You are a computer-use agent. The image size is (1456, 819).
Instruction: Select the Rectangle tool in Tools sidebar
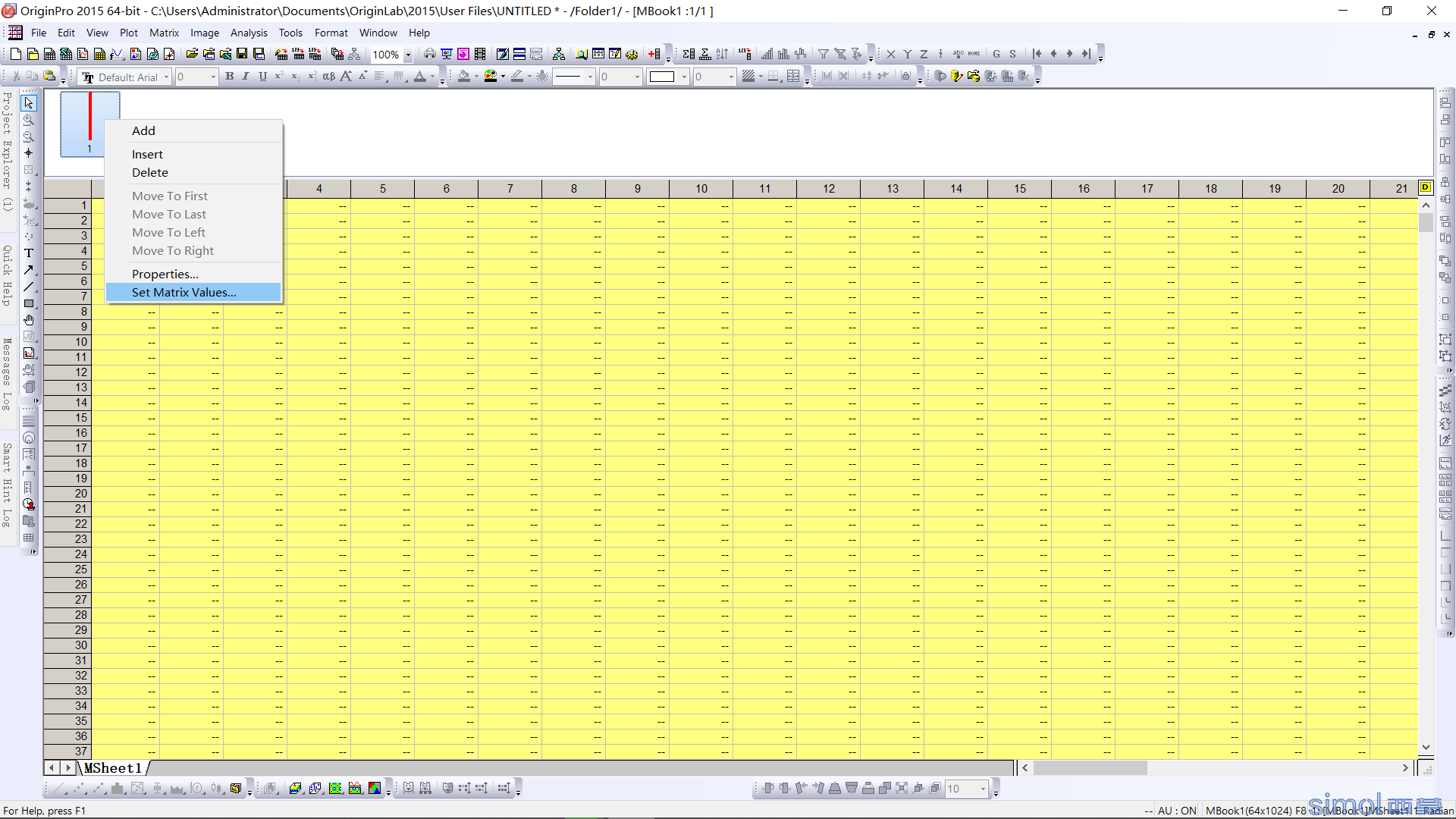(x=29, y=303)
